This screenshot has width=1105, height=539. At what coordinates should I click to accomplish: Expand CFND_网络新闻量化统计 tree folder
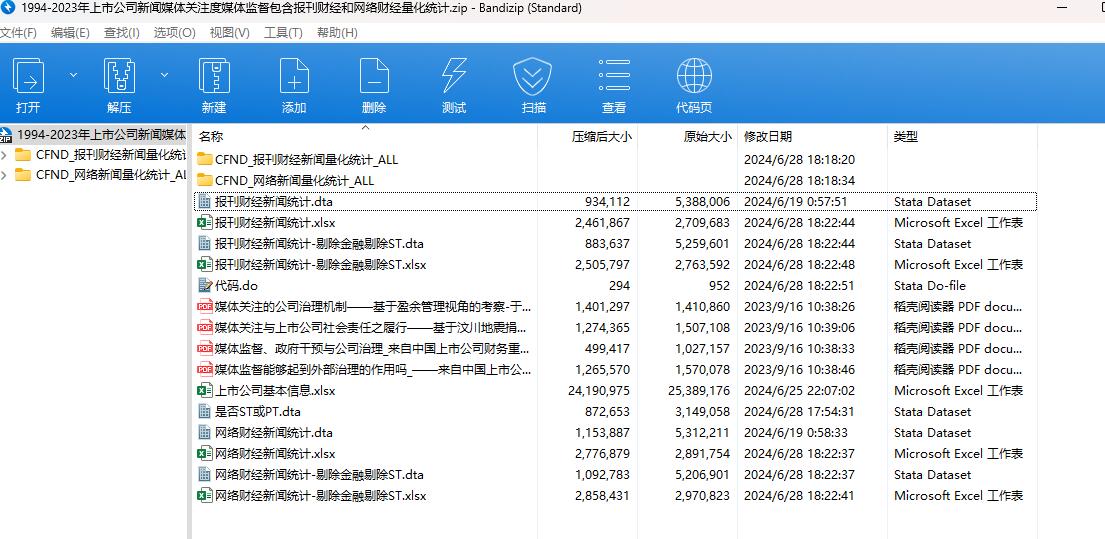point(5,175)
